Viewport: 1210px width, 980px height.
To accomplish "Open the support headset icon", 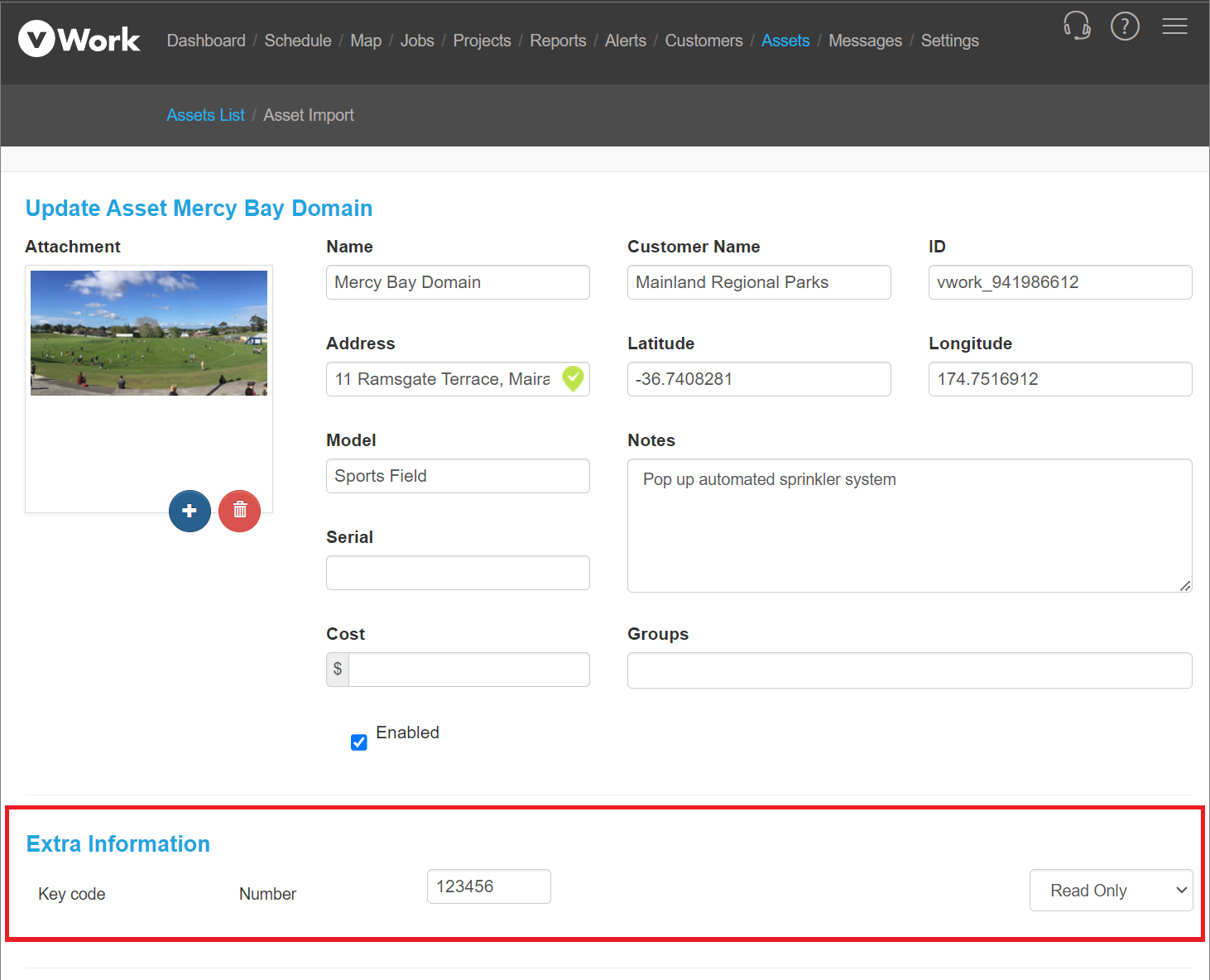I will click(1076, 26).
